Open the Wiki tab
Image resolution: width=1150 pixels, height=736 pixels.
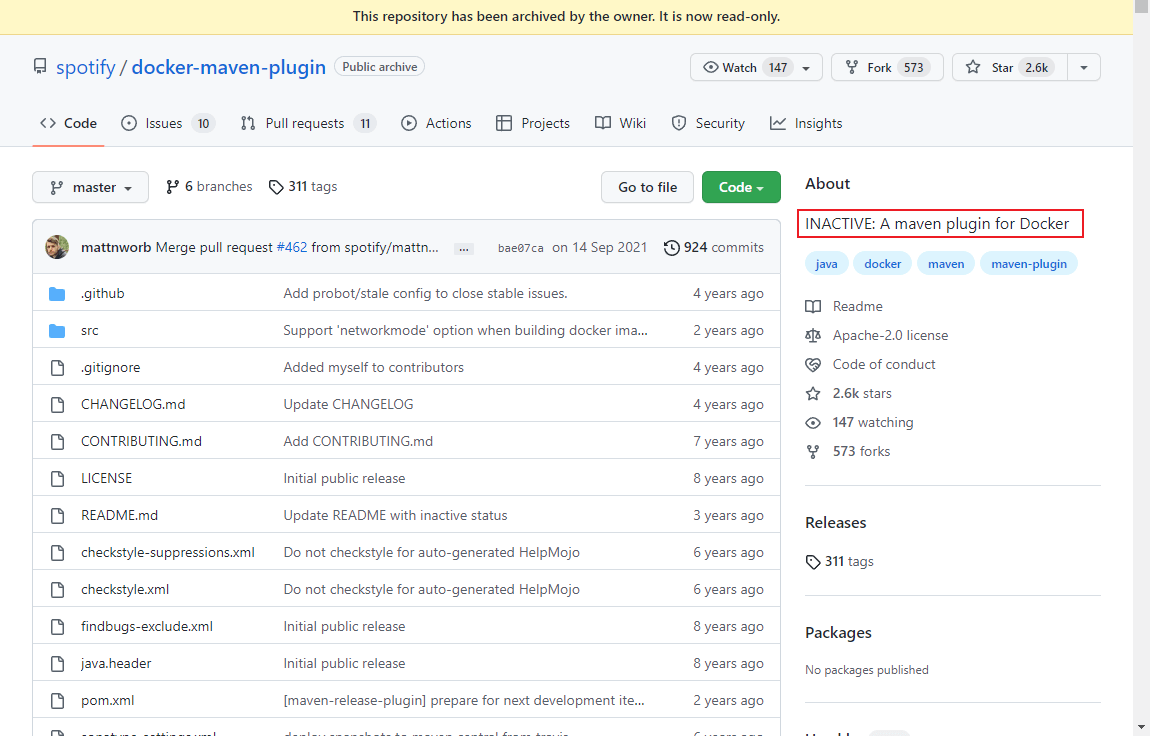coord(620,123)
